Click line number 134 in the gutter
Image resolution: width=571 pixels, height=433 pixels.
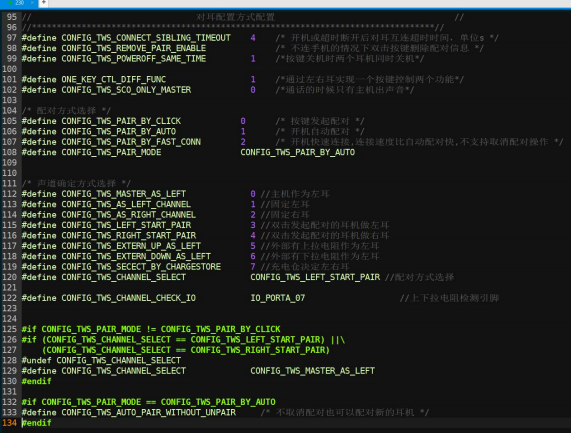(9, 423)
